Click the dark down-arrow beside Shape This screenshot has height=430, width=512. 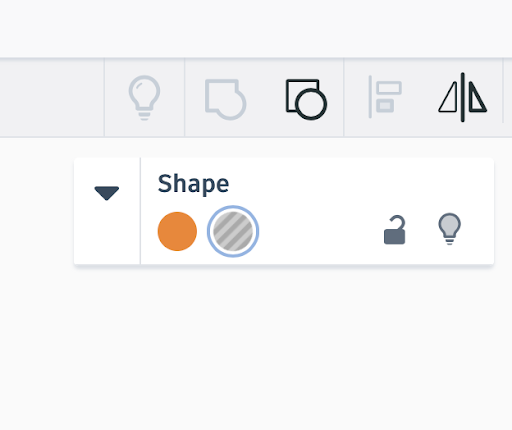(x=107, y=193)
